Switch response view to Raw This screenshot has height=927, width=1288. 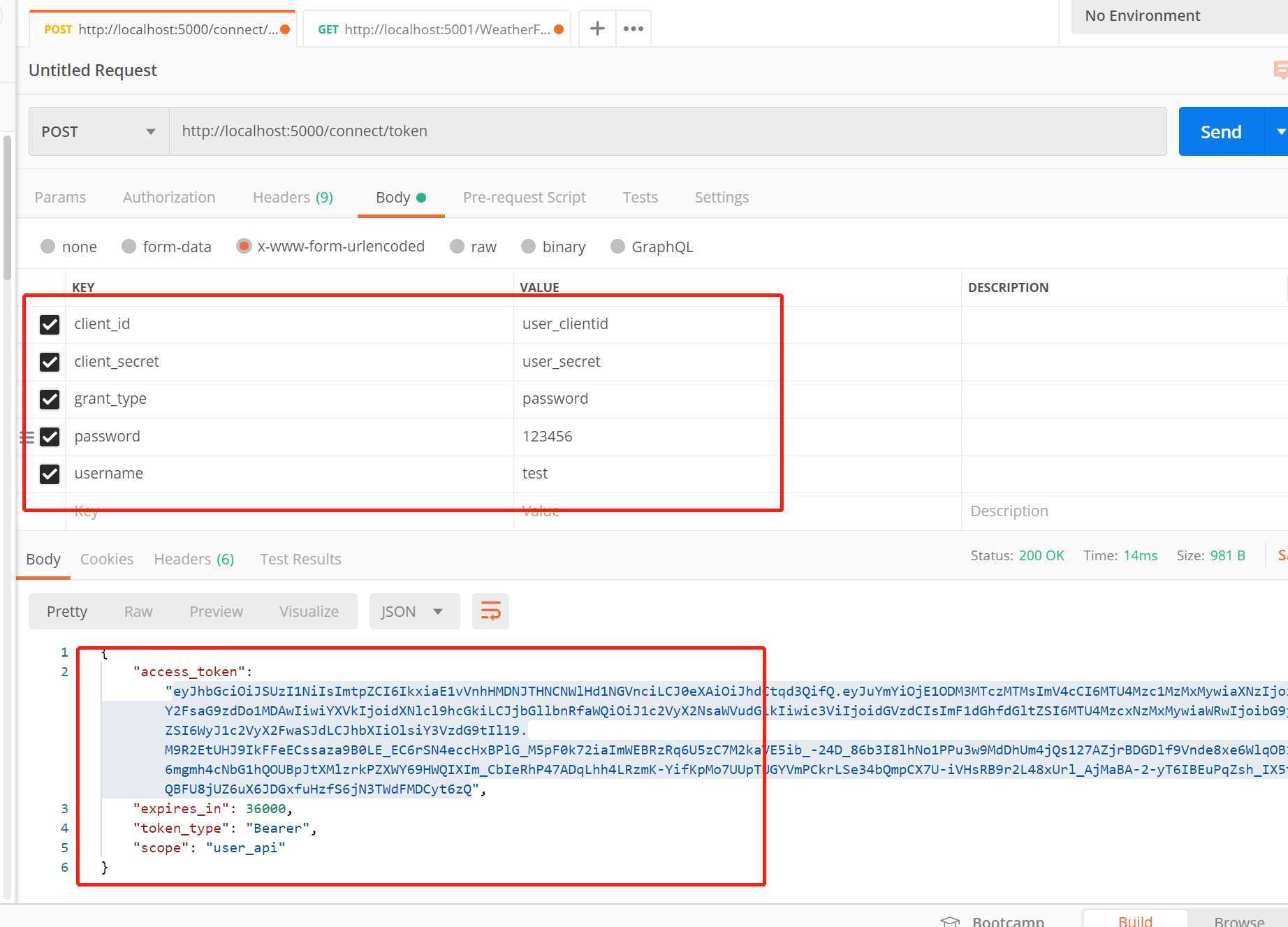point(138,611)
